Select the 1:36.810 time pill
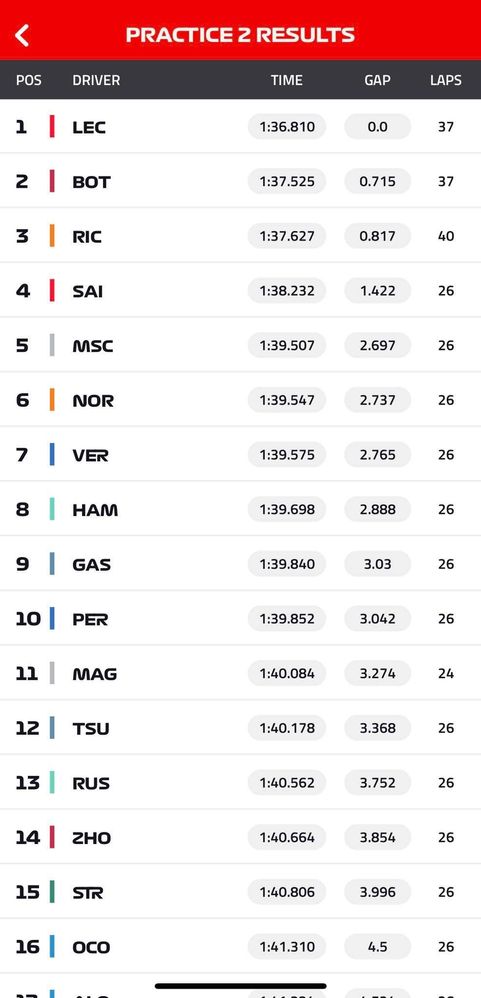The width and height of the screenshot is (481, 998). click(287, 127)
